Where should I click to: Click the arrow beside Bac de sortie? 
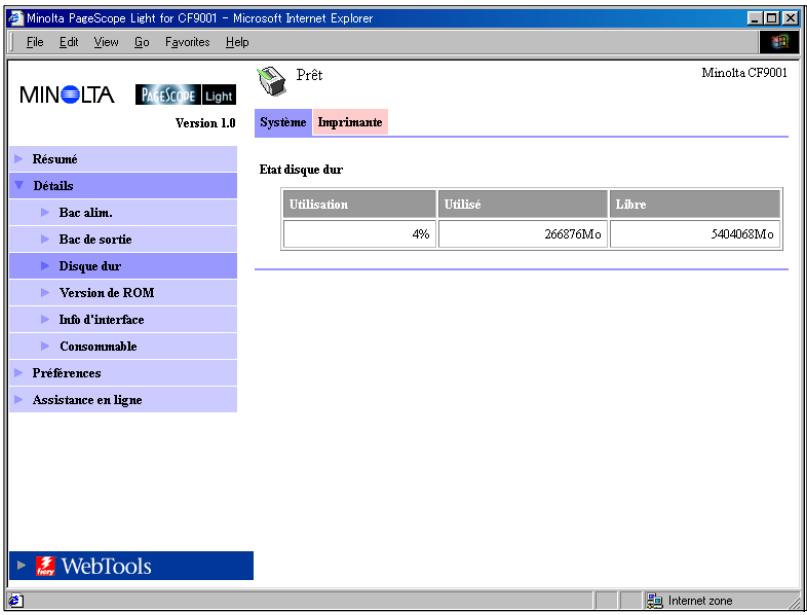[x=45, y=239]
